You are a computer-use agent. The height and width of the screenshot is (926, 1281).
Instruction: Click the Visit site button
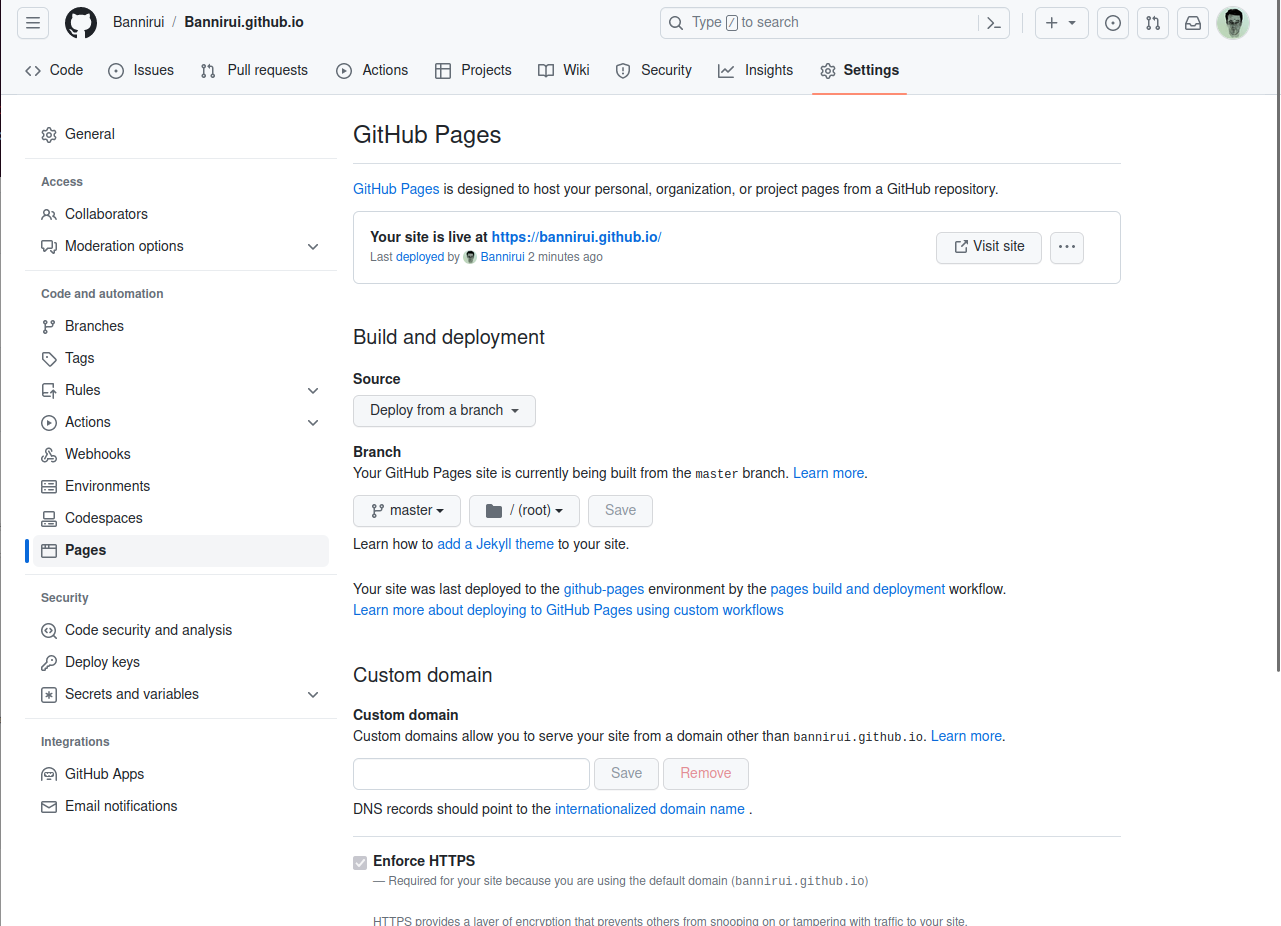coord(988,247)
